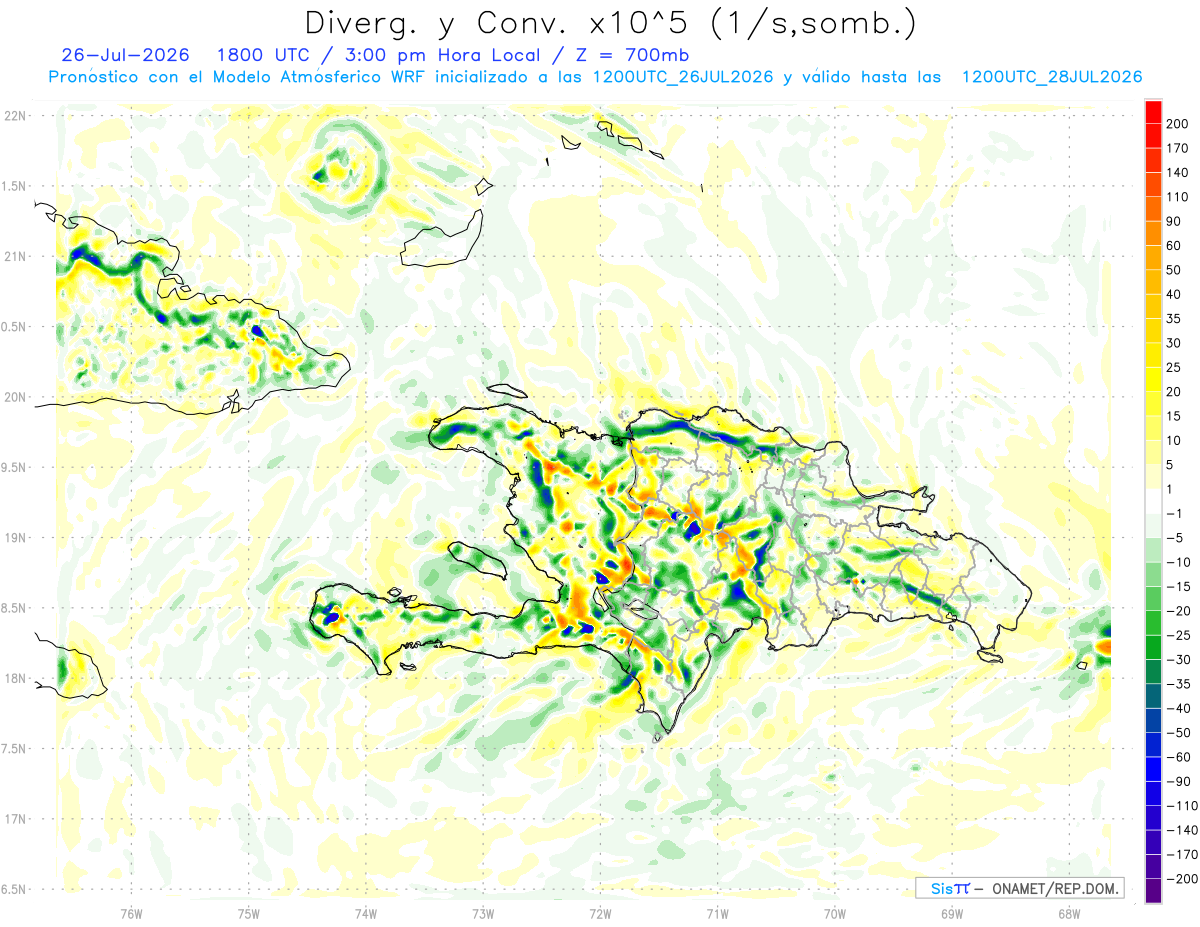Viewport: 1200px width, 927px height.
Task: Click the '74W' longitude label
Action: pos(365,913)
